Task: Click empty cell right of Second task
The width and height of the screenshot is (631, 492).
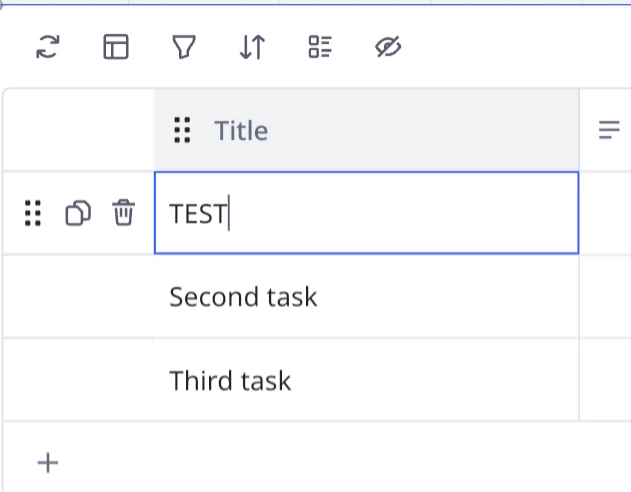Action: click(605, 296)
